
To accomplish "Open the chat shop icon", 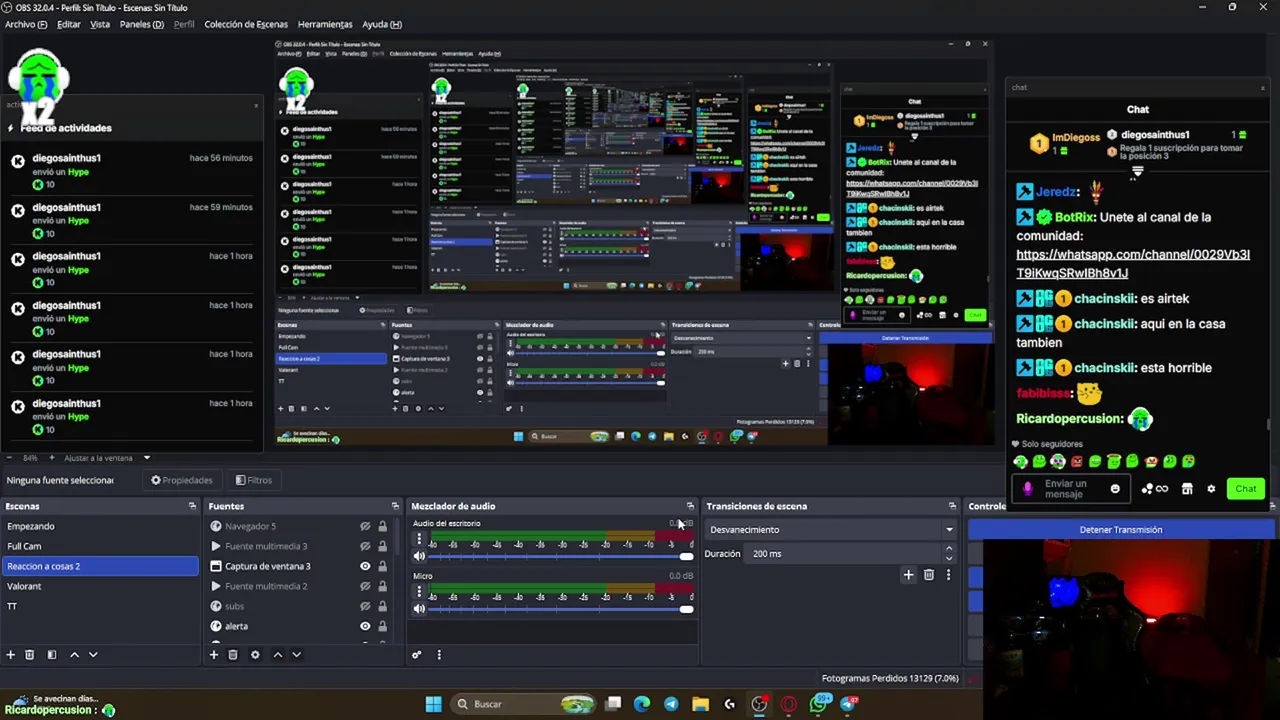I will [1187, 489].
